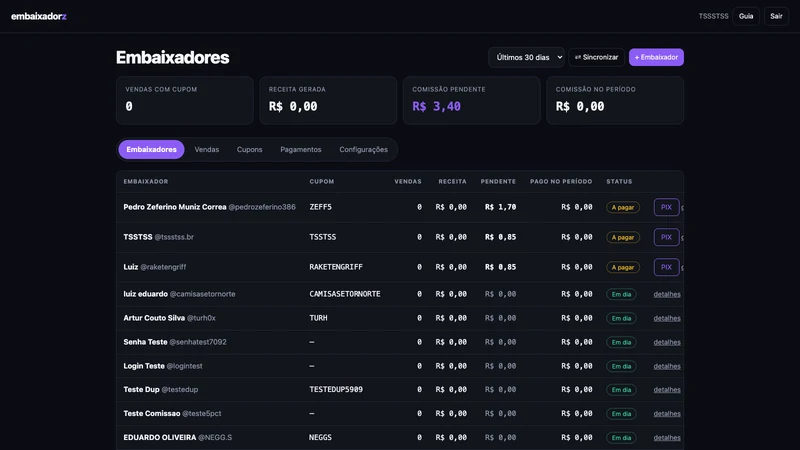Open detalhes for luiz eduardo
800x450 pixels.
(667, 294)
